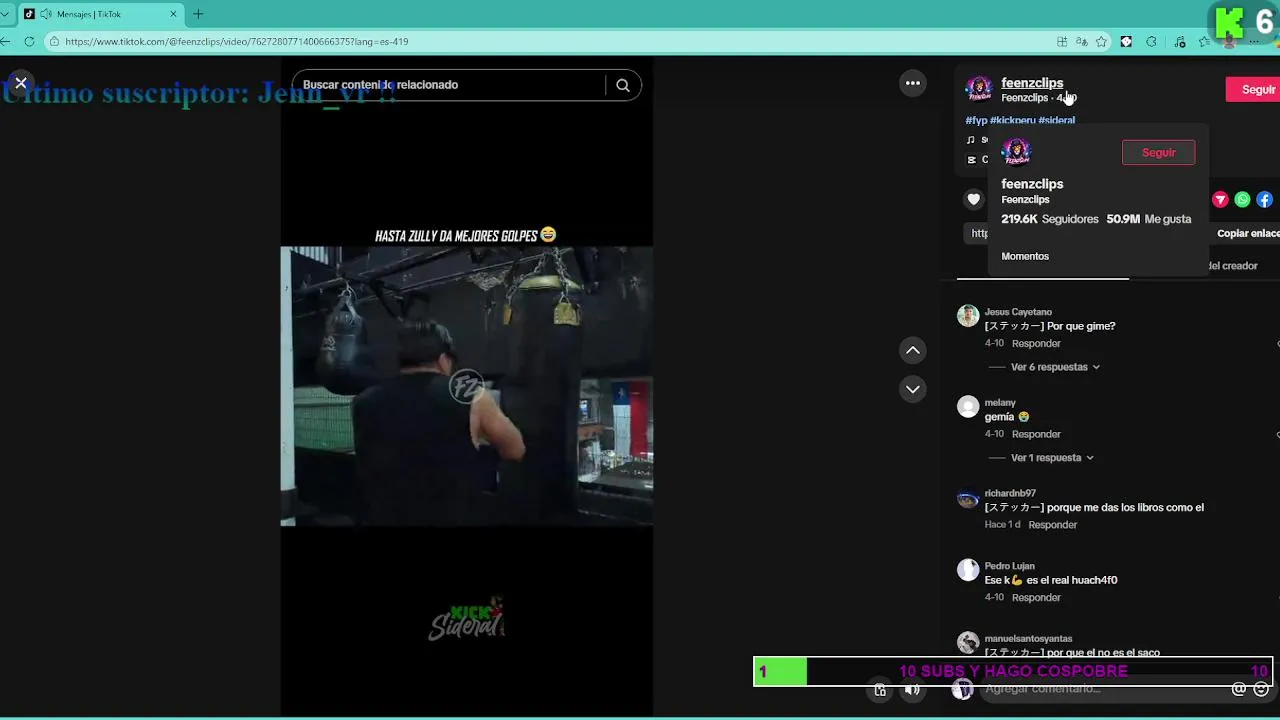Share the video via WhatsApp icon
1280x720 pixels.
coord(1242,200)
